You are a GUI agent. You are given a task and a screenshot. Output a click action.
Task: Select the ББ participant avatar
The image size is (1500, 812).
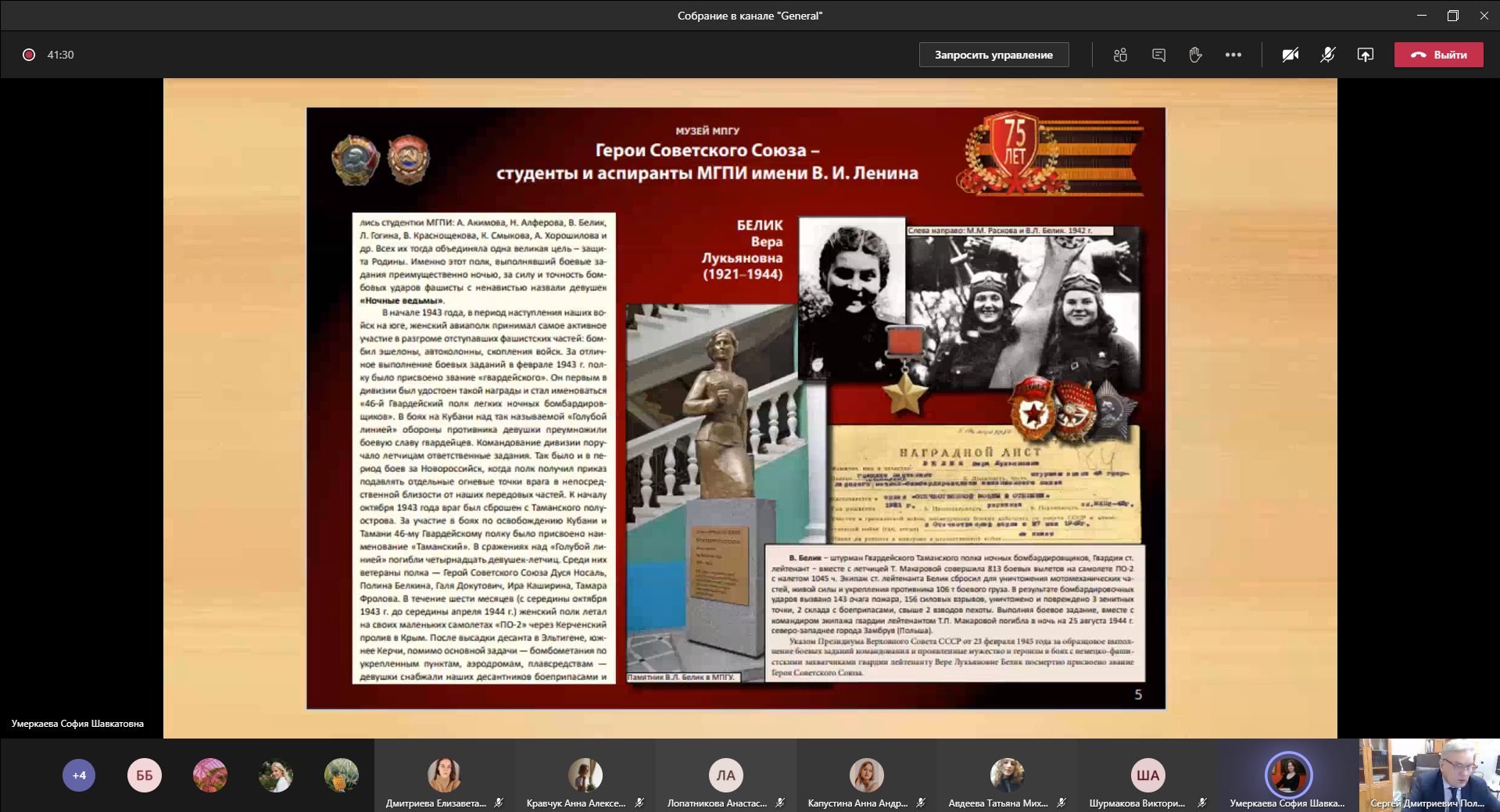point(145,775)
